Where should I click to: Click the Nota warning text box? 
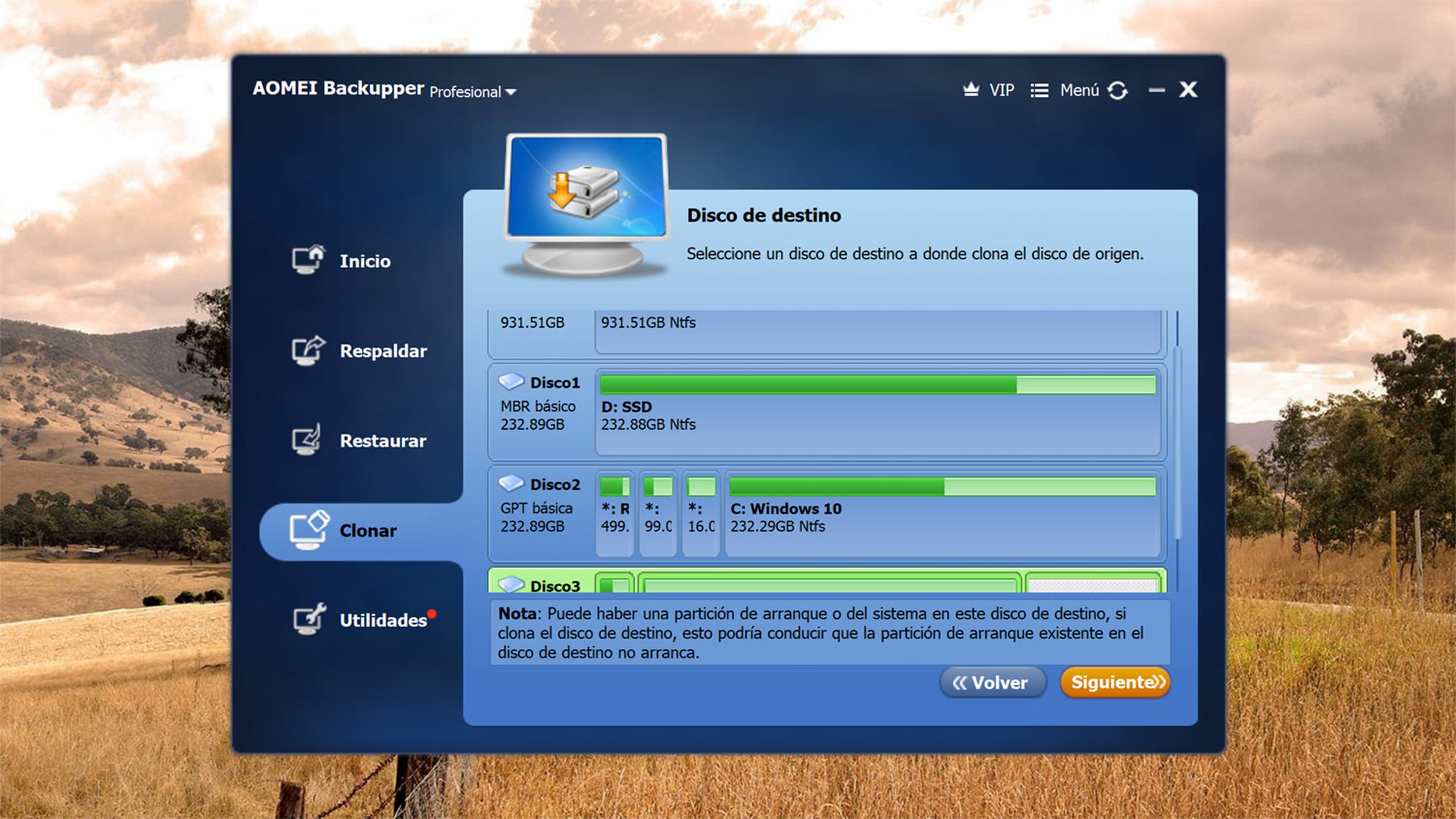click(830, 633)
